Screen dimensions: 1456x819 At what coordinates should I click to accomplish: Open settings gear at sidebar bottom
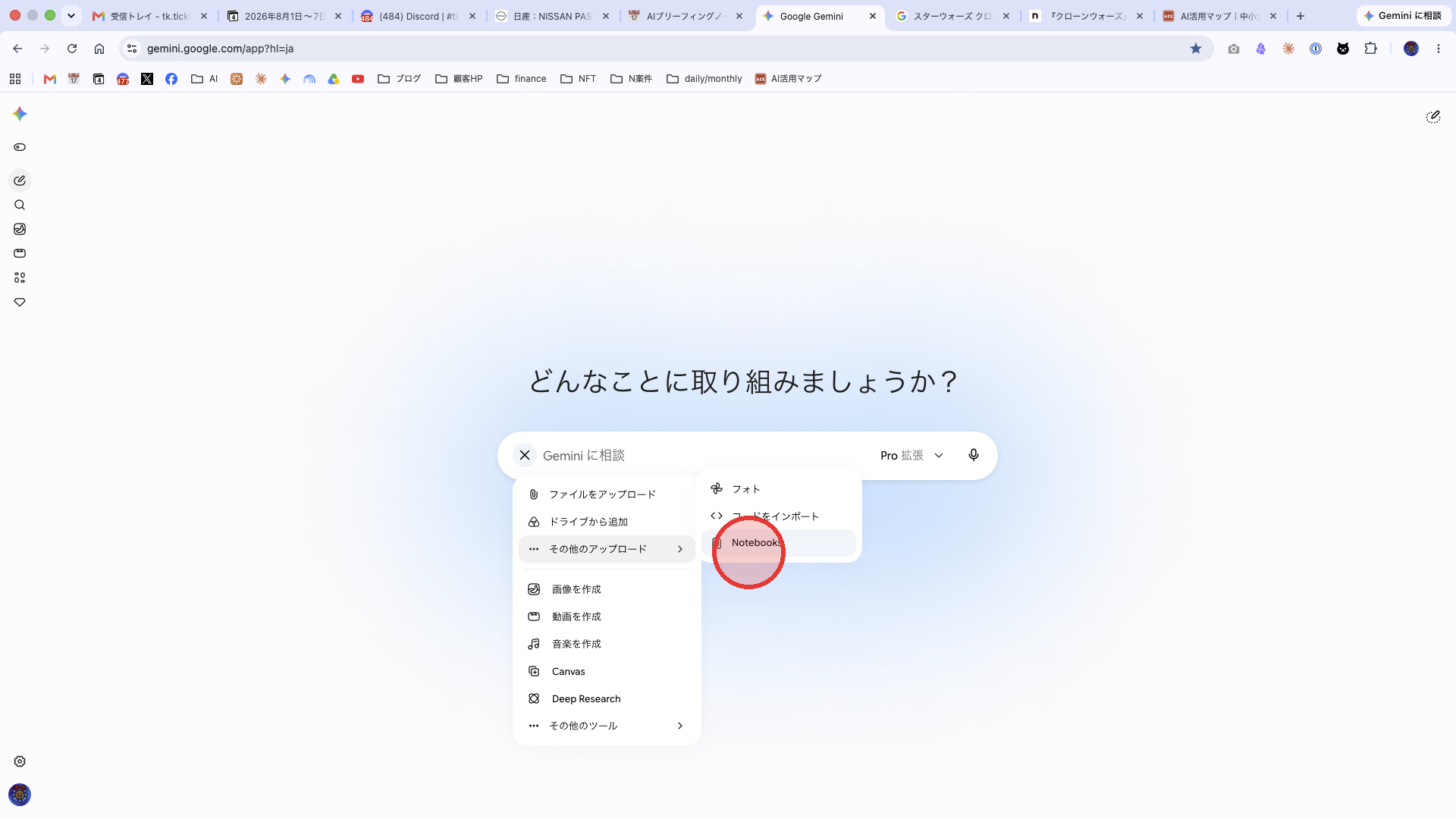coord(20,761)
